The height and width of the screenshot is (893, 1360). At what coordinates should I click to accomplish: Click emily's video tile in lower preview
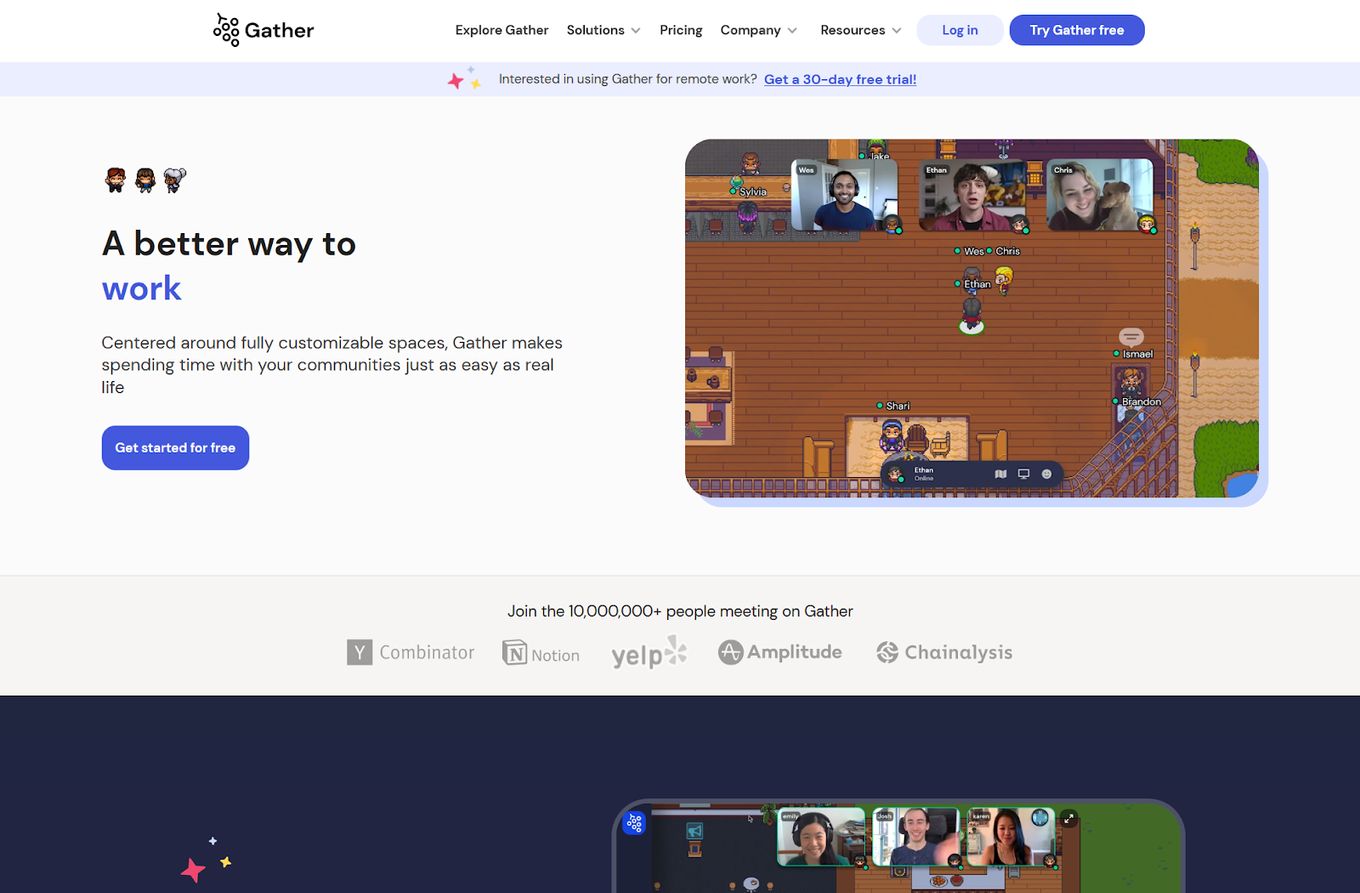(x=822, y=837)
